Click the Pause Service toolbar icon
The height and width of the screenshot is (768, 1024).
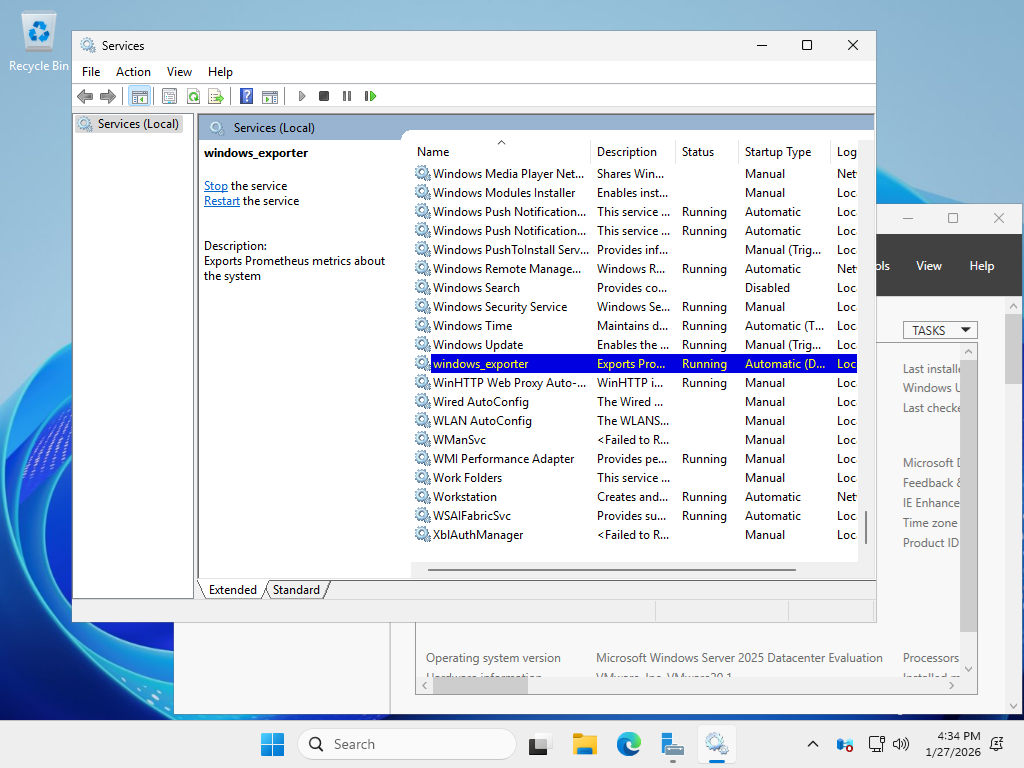(x=347, y=96)
